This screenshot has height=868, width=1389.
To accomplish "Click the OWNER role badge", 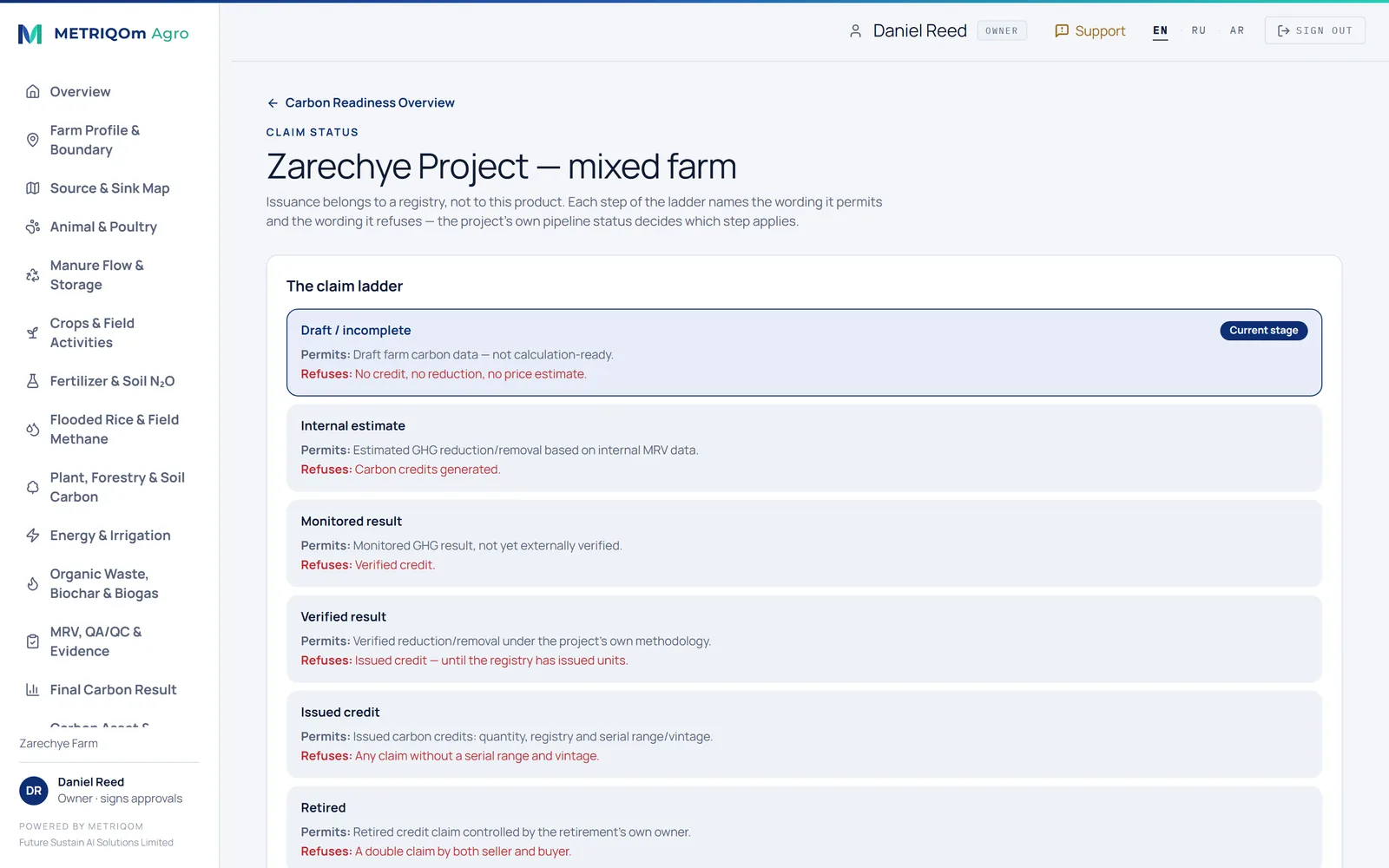I will pyautogui.click(x=1002, y=31).
